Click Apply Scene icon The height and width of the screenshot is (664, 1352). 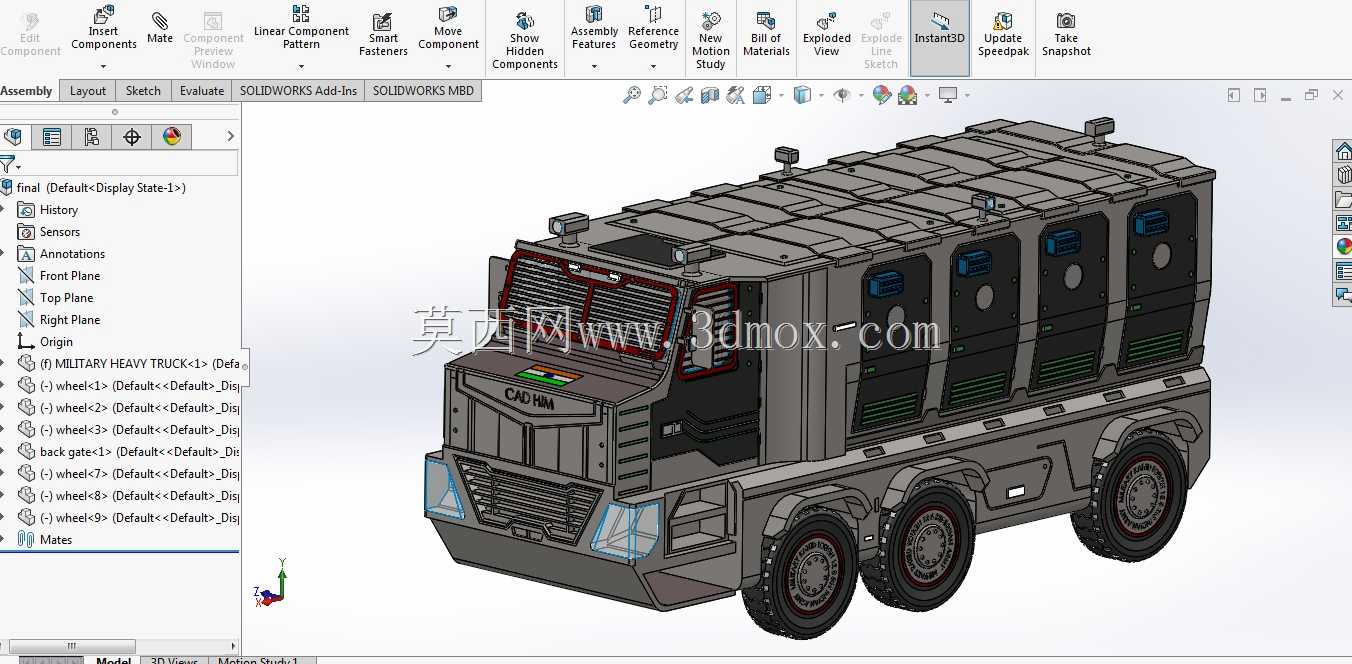pos(908,95)
